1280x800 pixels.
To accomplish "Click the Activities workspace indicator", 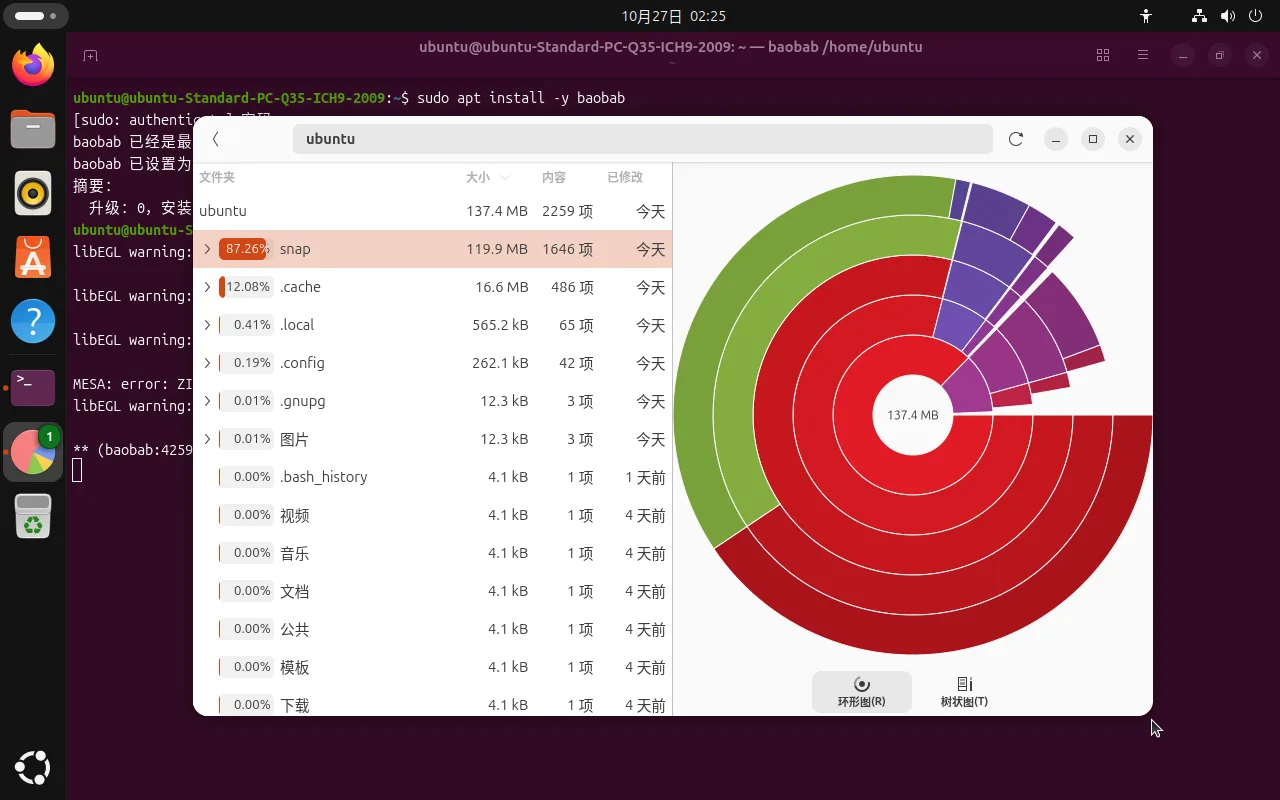I will (x=37, y=16).
